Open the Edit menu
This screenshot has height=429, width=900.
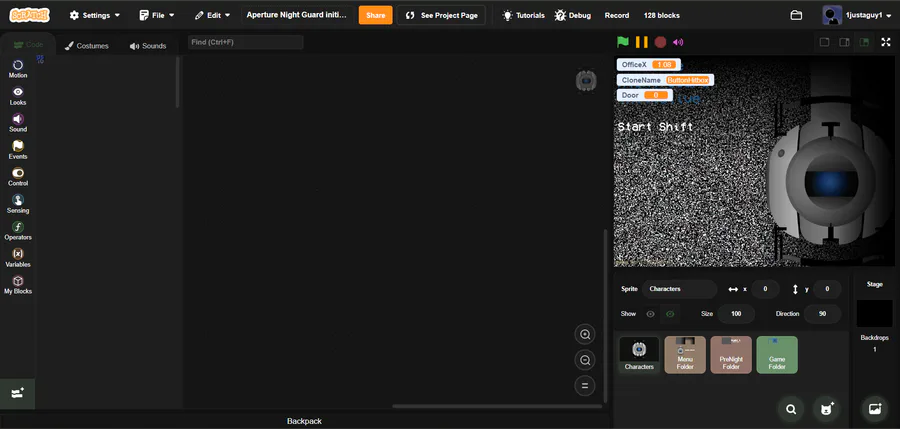coord(212,16)
